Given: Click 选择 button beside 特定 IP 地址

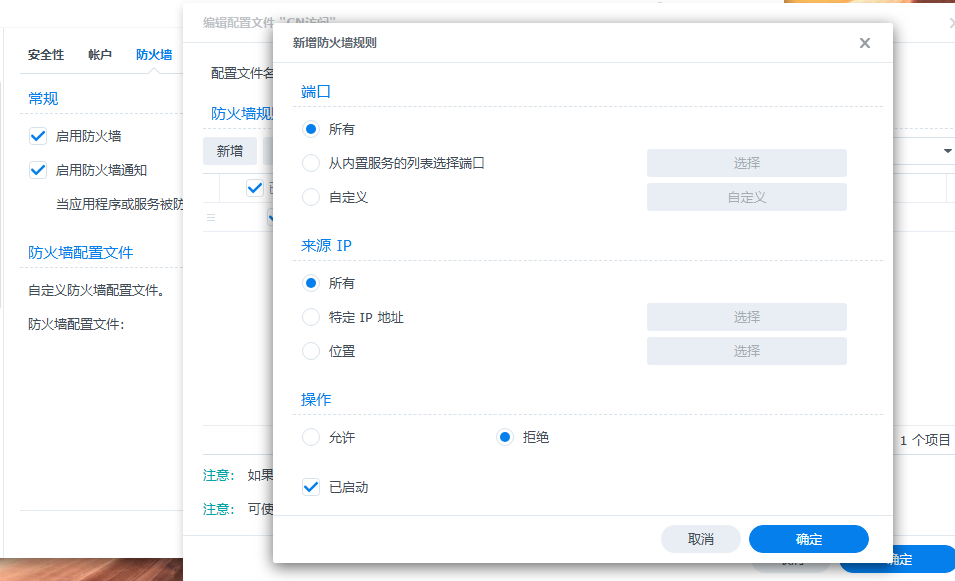Looking at the screenshot, I should (746, 317).
